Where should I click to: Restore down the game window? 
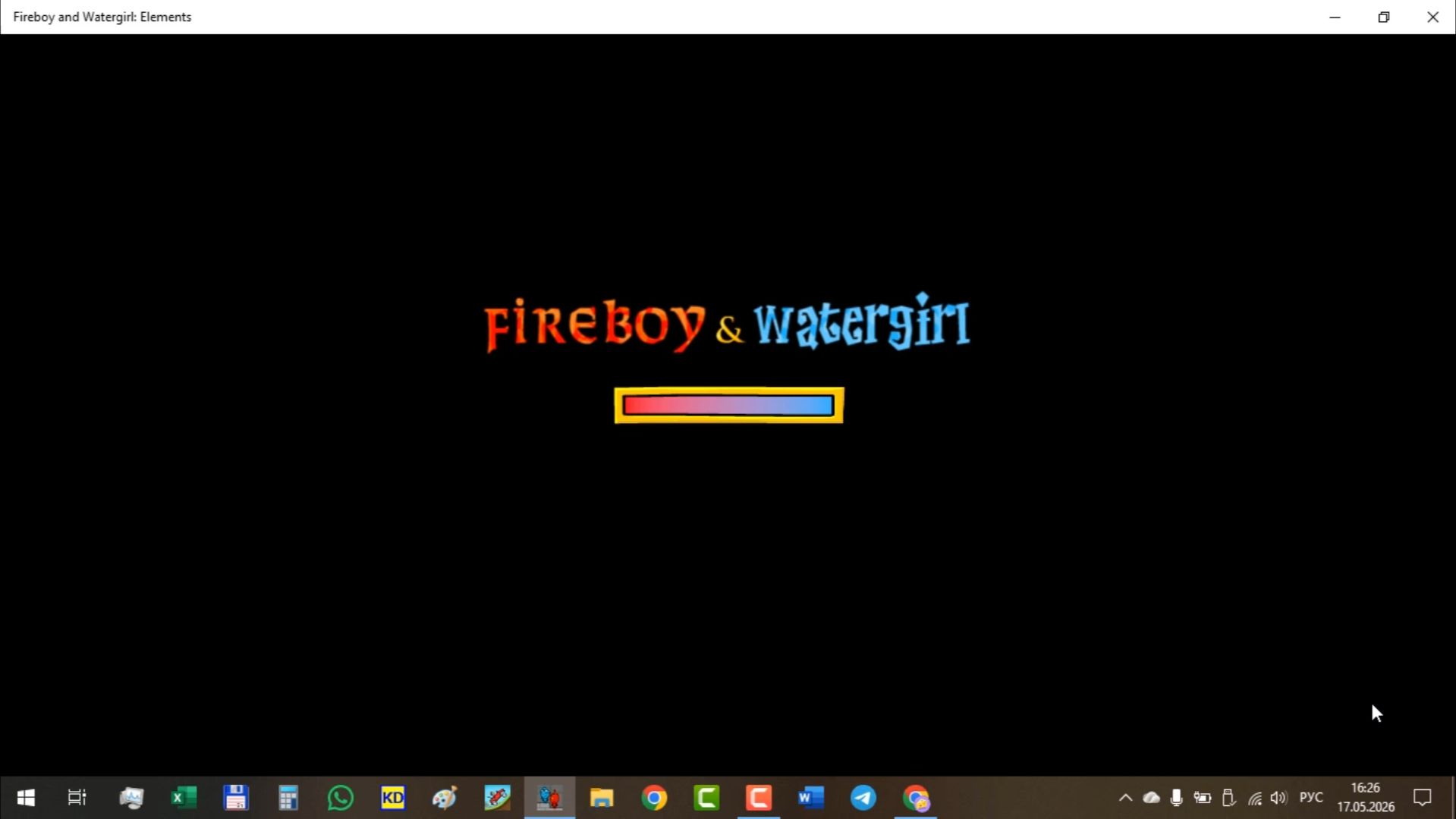click(x=1383, y=17)
